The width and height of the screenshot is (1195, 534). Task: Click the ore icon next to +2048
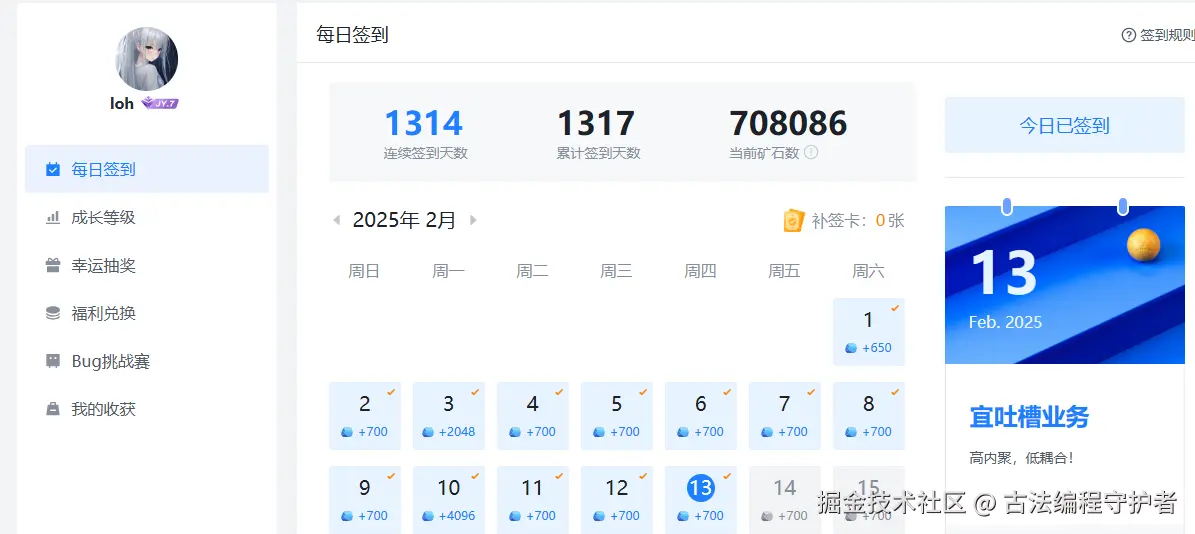(x=428, y=432)
